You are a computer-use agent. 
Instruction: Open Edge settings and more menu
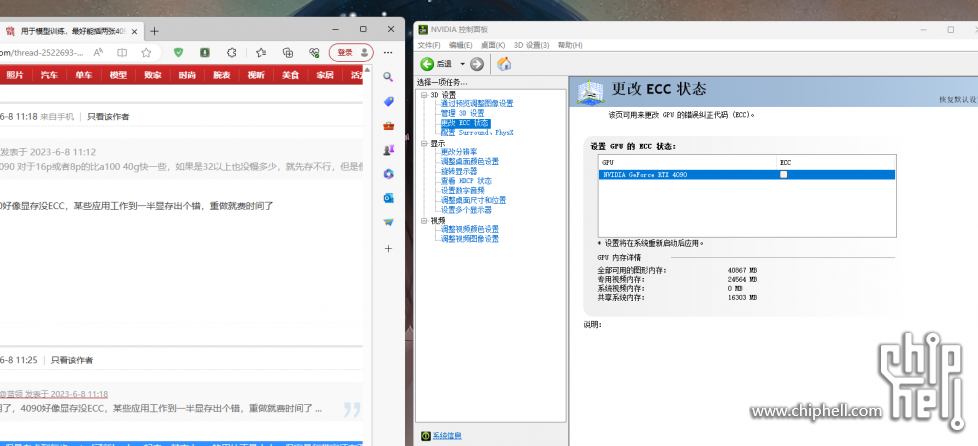[x=388, y=52]
